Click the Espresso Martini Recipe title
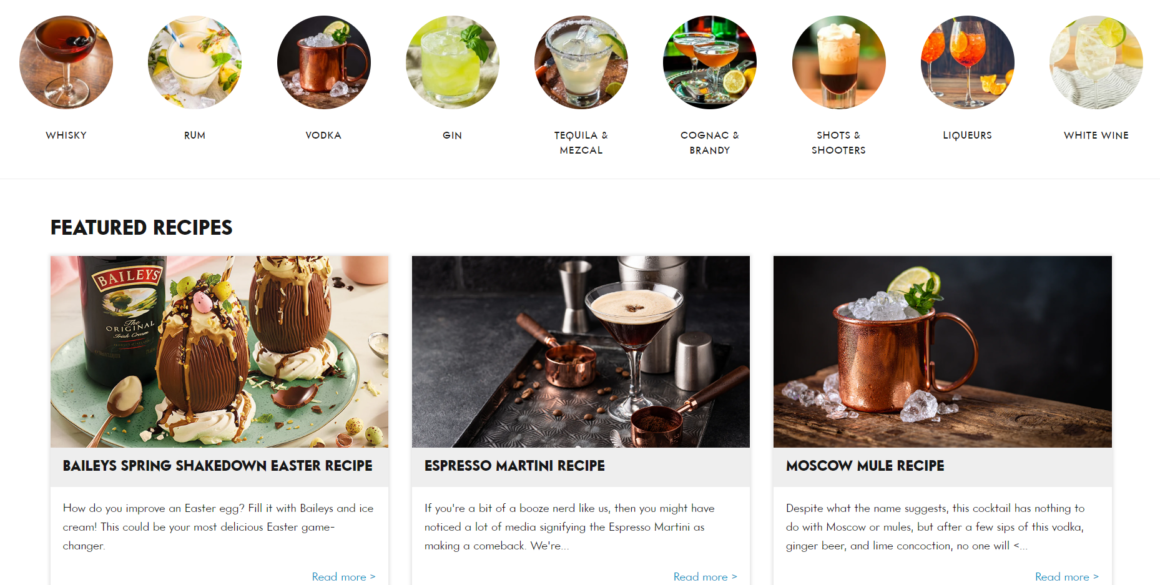The width and height of the screenshot is (1160, 585). click(514, 466)
